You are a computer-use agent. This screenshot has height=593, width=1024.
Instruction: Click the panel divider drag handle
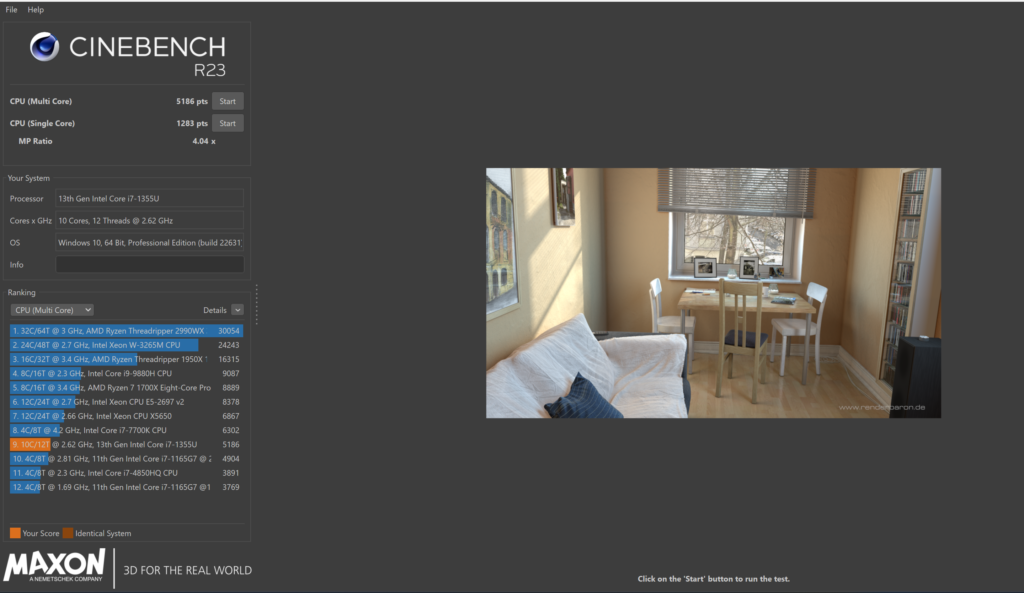(x=257, y=298)
